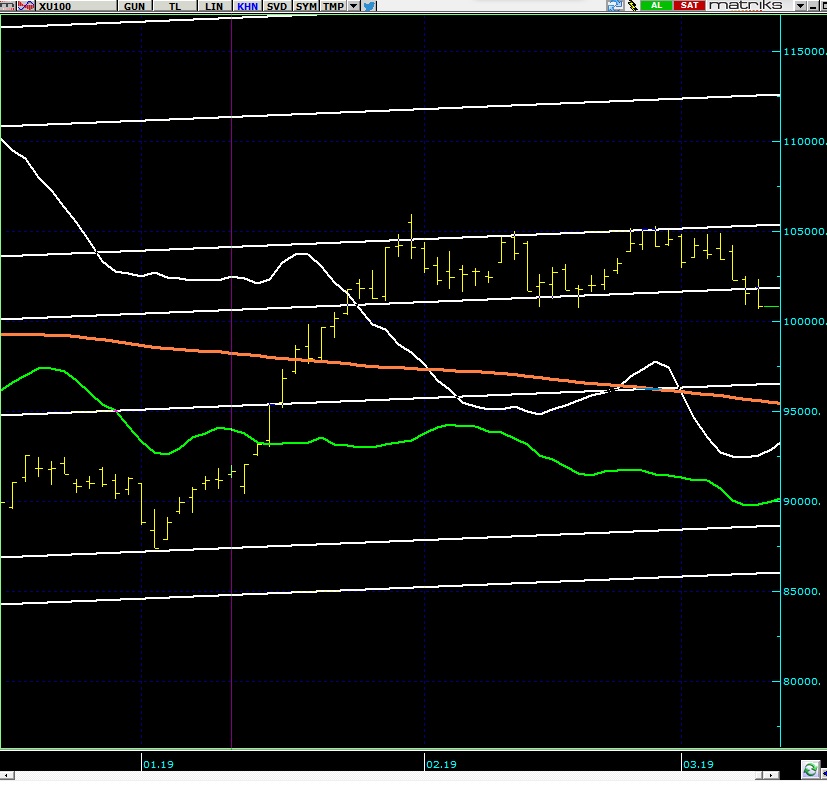827x787 pixels.
Task: Click the 115000 price axis label
Action: click(804, 52)
